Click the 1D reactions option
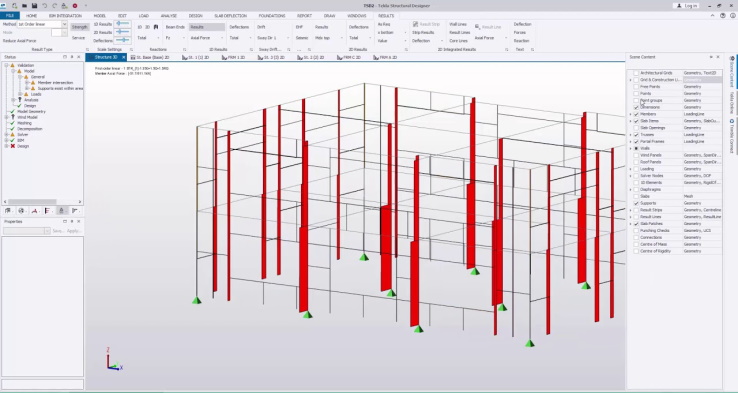Screen dimensions: 738x393 click(139, 27)
